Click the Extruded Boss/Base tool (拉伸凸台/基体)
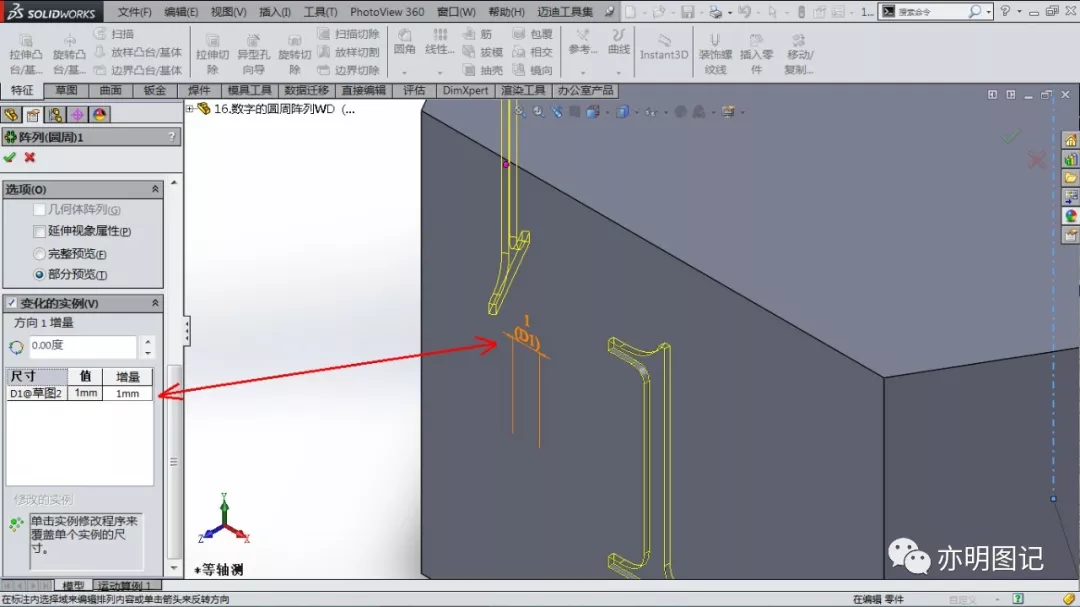 [x=25, y=53]
